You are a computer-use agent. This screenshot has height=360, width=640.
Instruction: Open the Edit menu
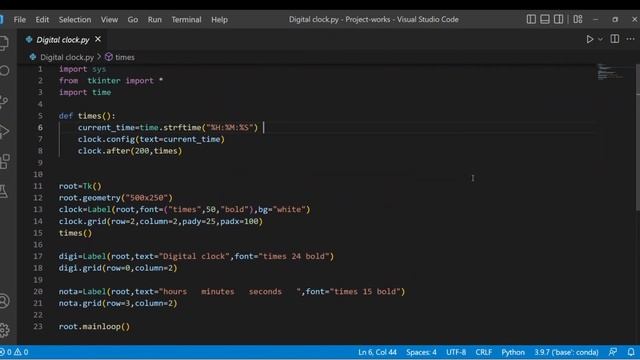pyautogui.click(x=42, y=20)
